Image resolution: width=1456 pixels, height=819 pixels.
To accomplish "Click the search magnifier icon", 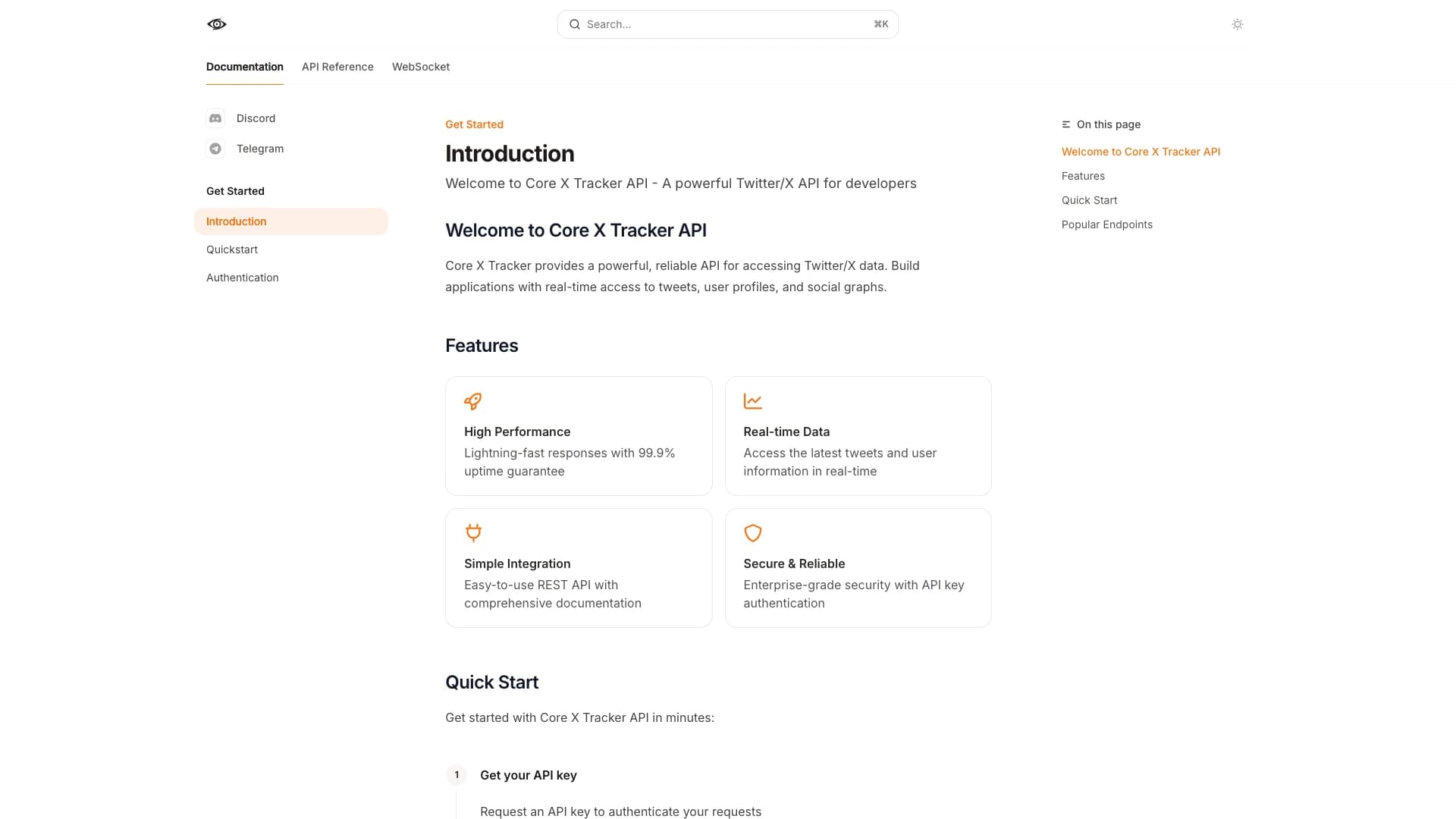I will [575, 24].
